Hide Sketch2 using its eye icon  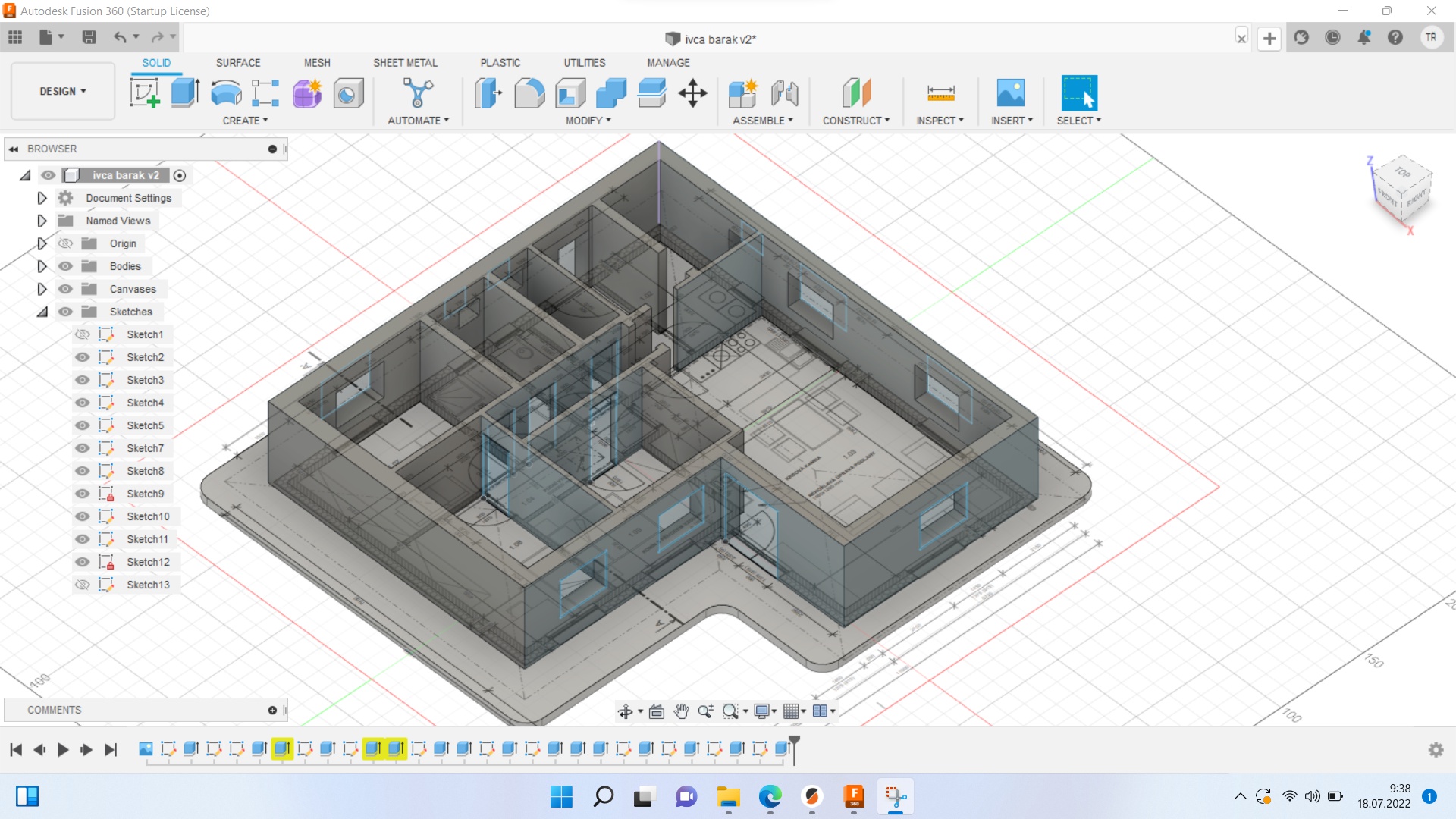83,357
